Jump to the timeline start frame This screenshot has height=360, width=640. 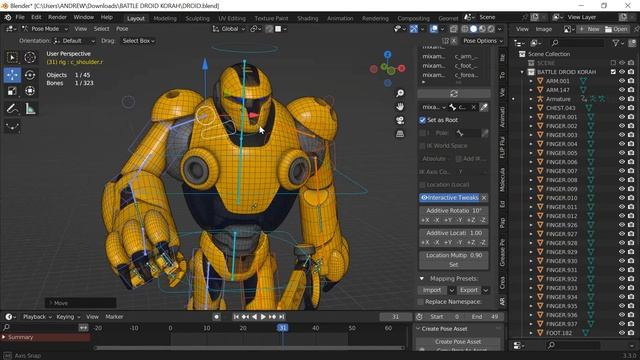[x=236, y=317]
